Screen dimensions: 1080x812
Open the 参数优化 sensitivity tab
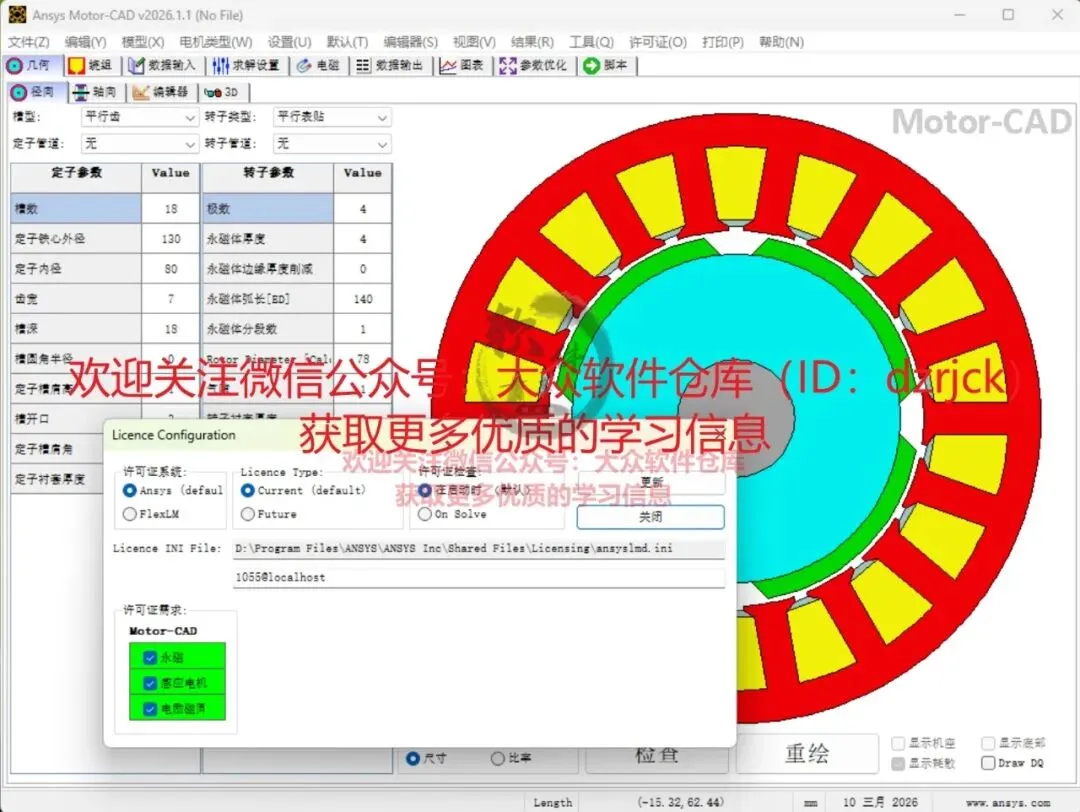click(534, 65)
